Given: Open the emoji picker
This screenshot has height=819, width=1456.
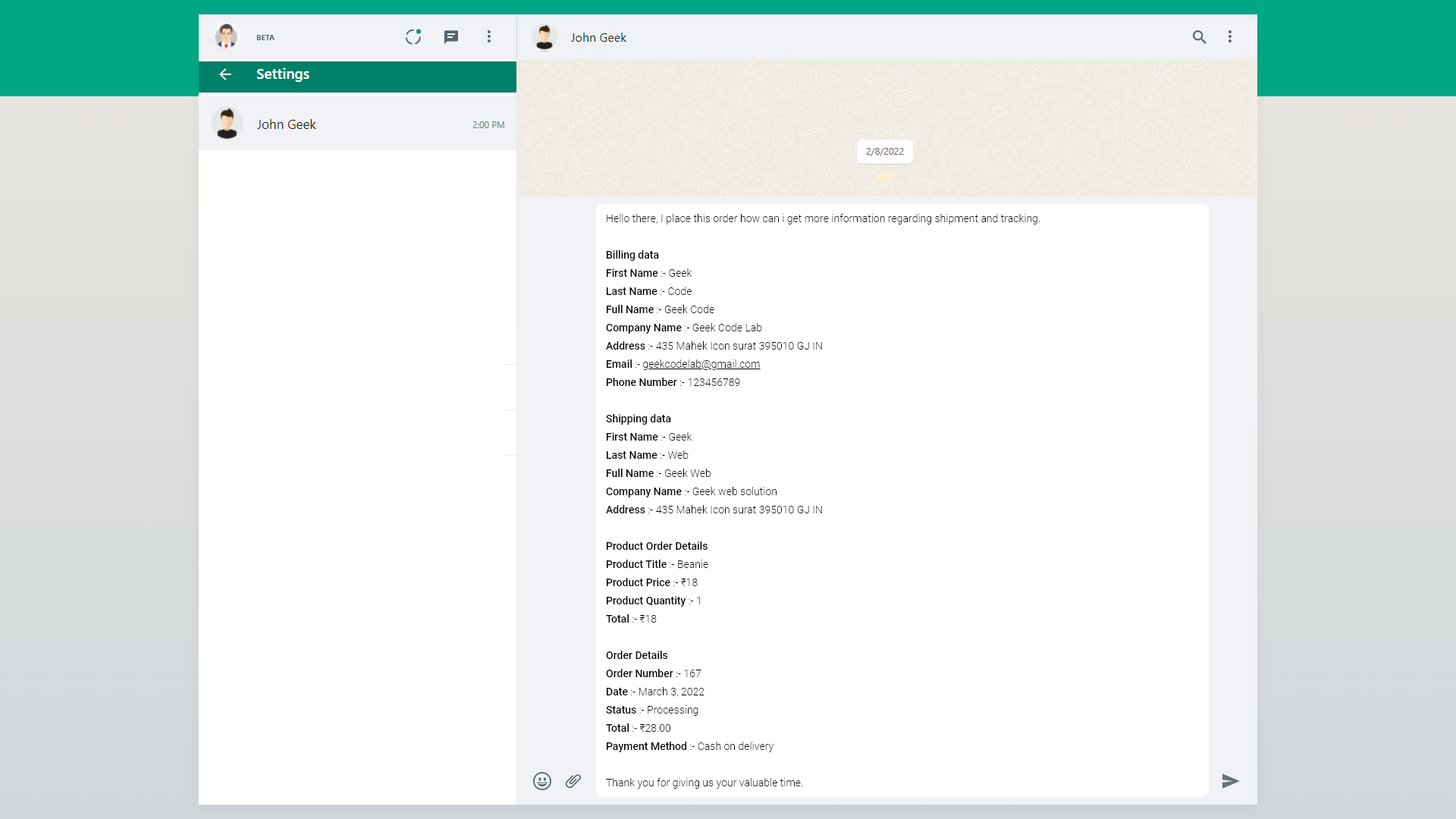Looking at the screenshot, I should tap(542, 781).
